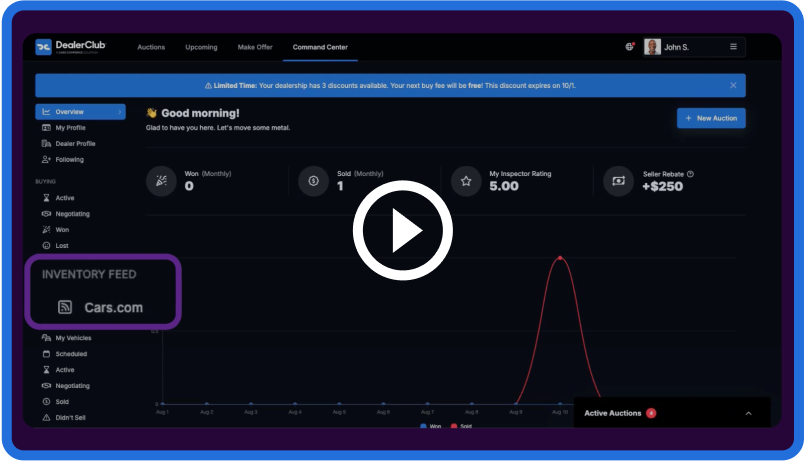Image resolution: width=804 pixels, height=461 pixels.
Task: Open Didn't Sell in sidebar
Action: pyautogui.click(x=70, y=417)
